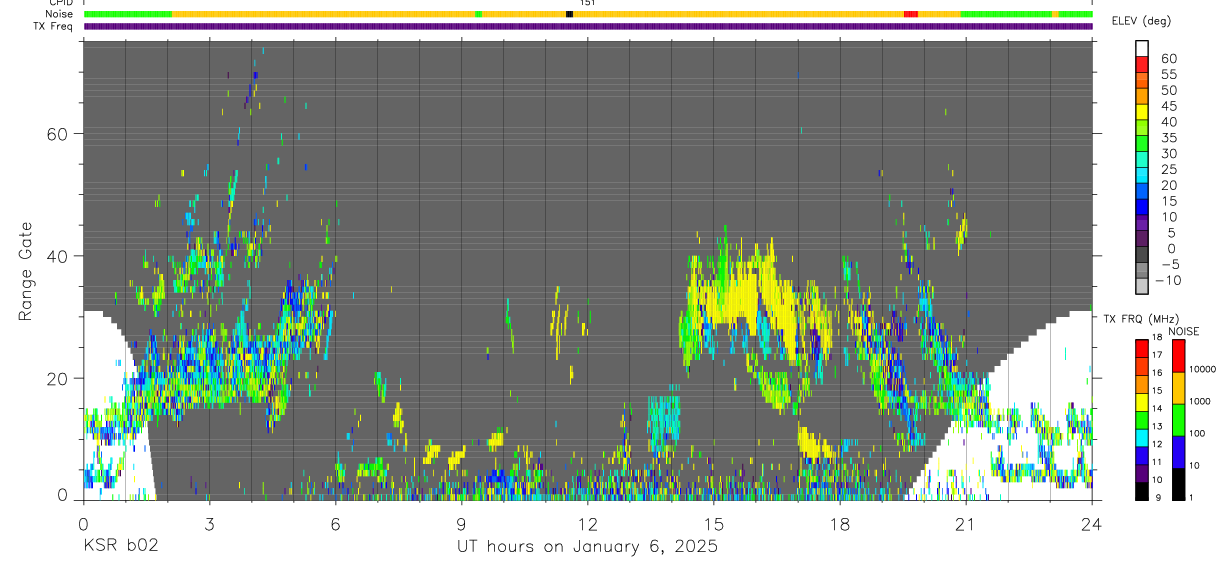Click the 'KSR b02' radar label

(x=120, y=547)
